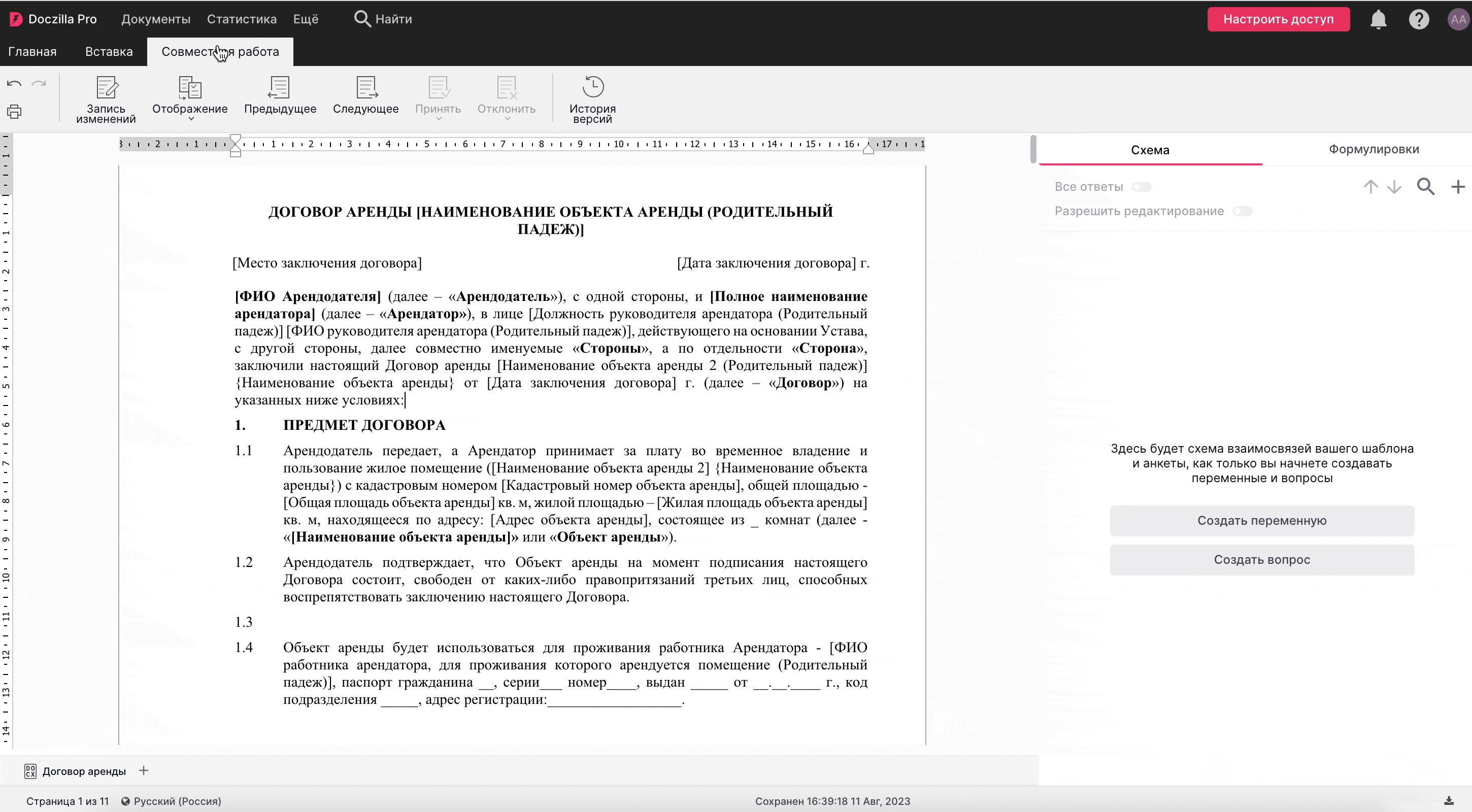
Task: Click the print icon
Action: pos(14,112)
